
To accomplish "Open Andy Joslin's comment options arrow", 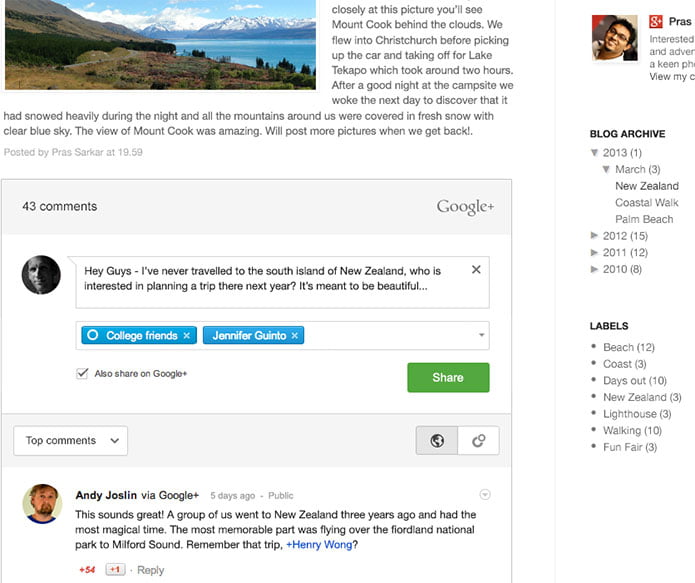I will (x=485, y=494).
